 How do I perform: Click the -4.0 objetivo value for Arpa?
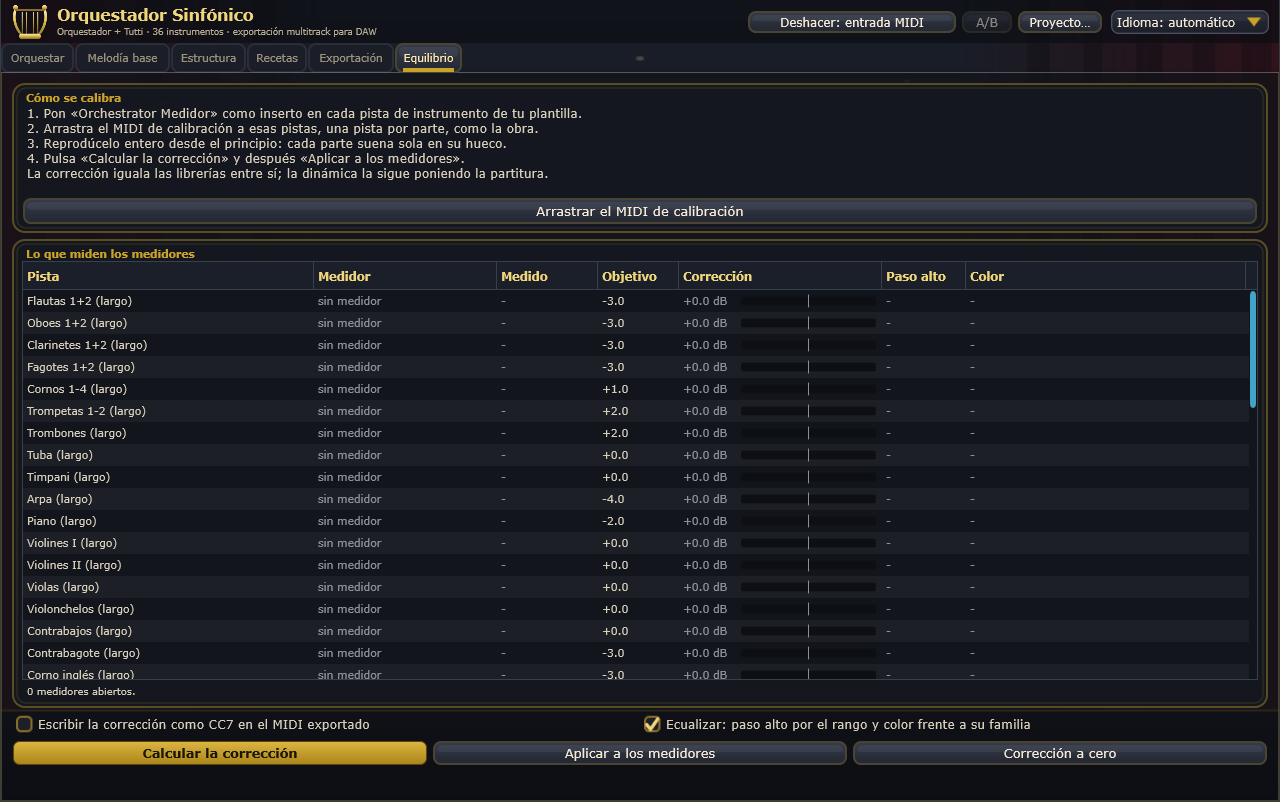click(x=613, y=499)
